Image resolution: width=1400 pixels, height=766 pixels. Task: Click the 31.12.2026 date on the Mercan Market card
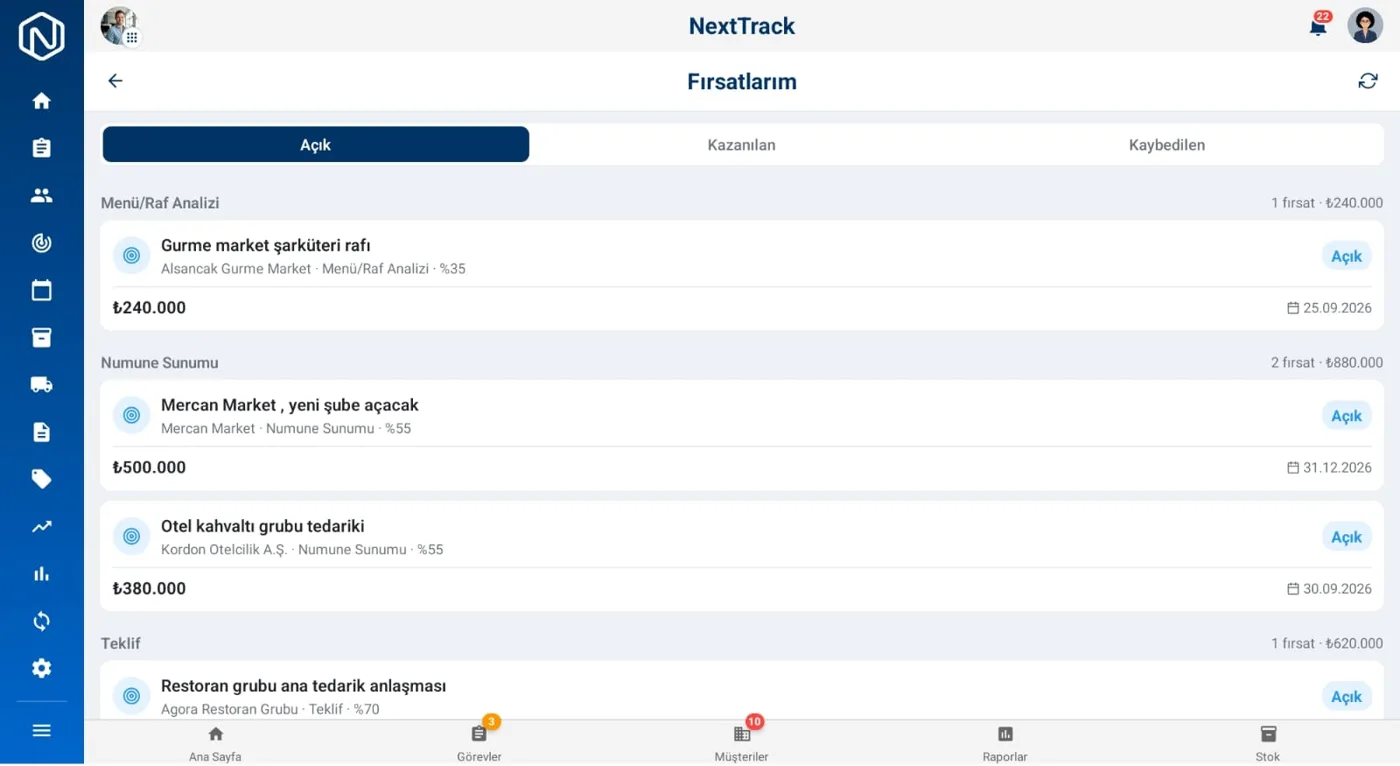[1329, 468]
